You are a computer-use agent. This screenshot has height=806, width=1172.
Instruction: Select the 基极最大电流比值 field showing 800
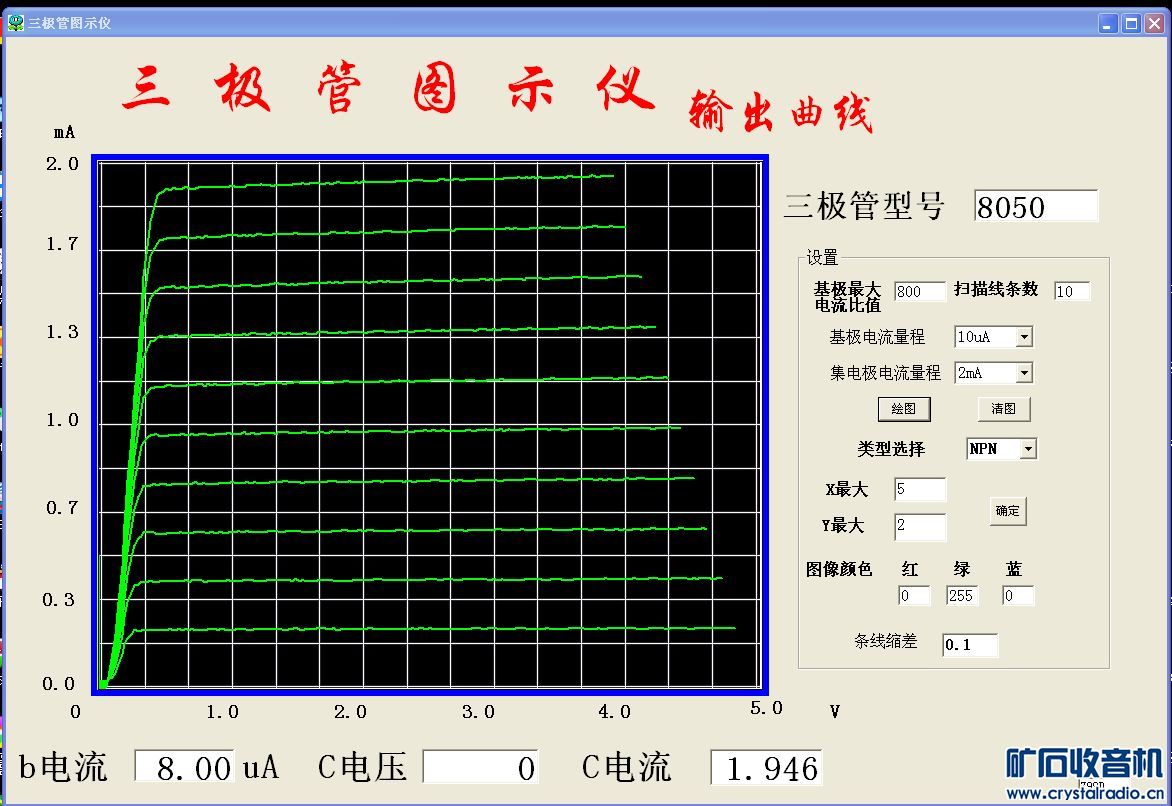(x=919, y=291)
